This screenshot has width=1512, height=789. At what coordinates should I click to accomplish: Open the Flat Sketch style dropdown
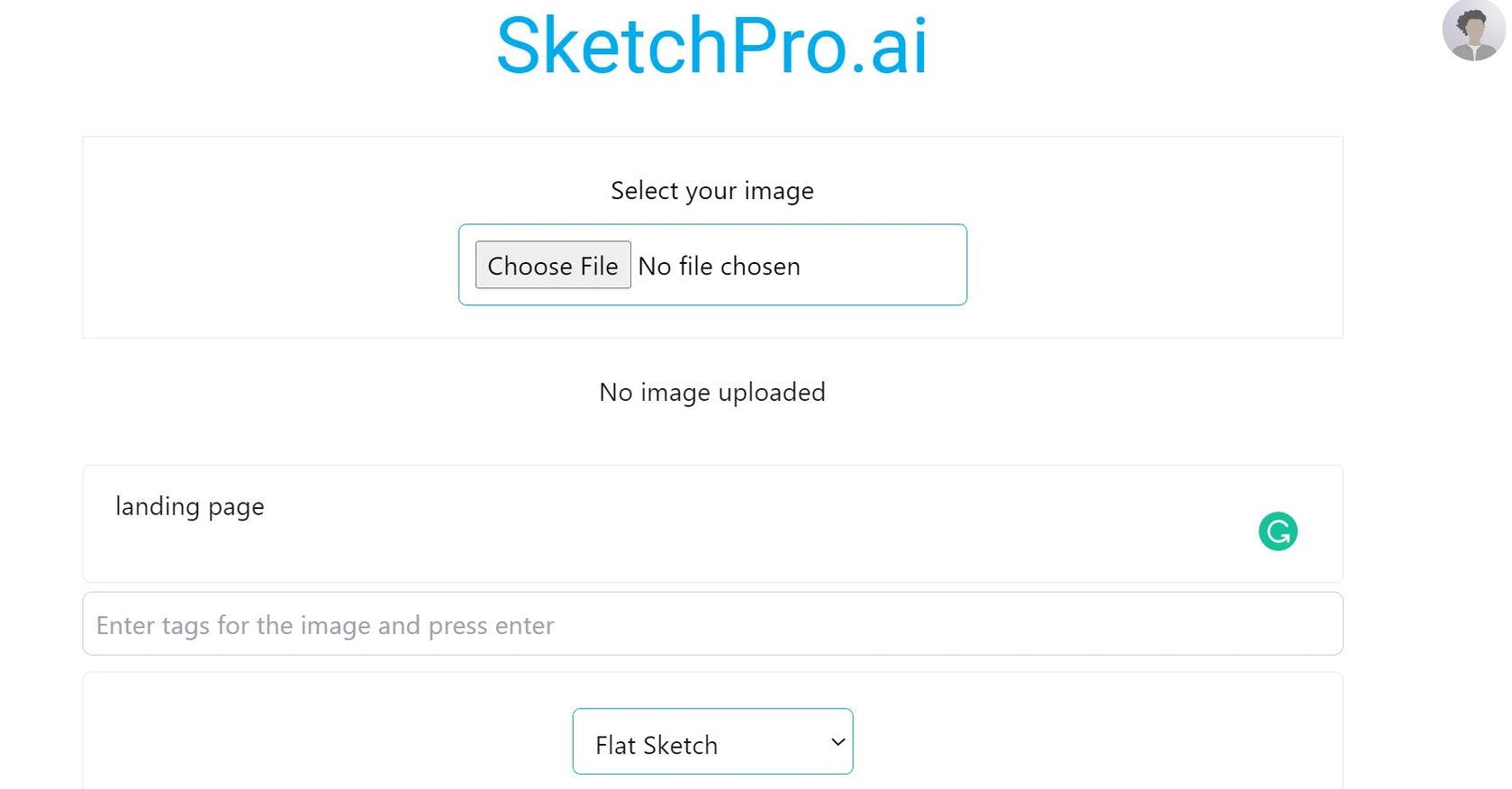pyautogui.click(x=711, y=742)
